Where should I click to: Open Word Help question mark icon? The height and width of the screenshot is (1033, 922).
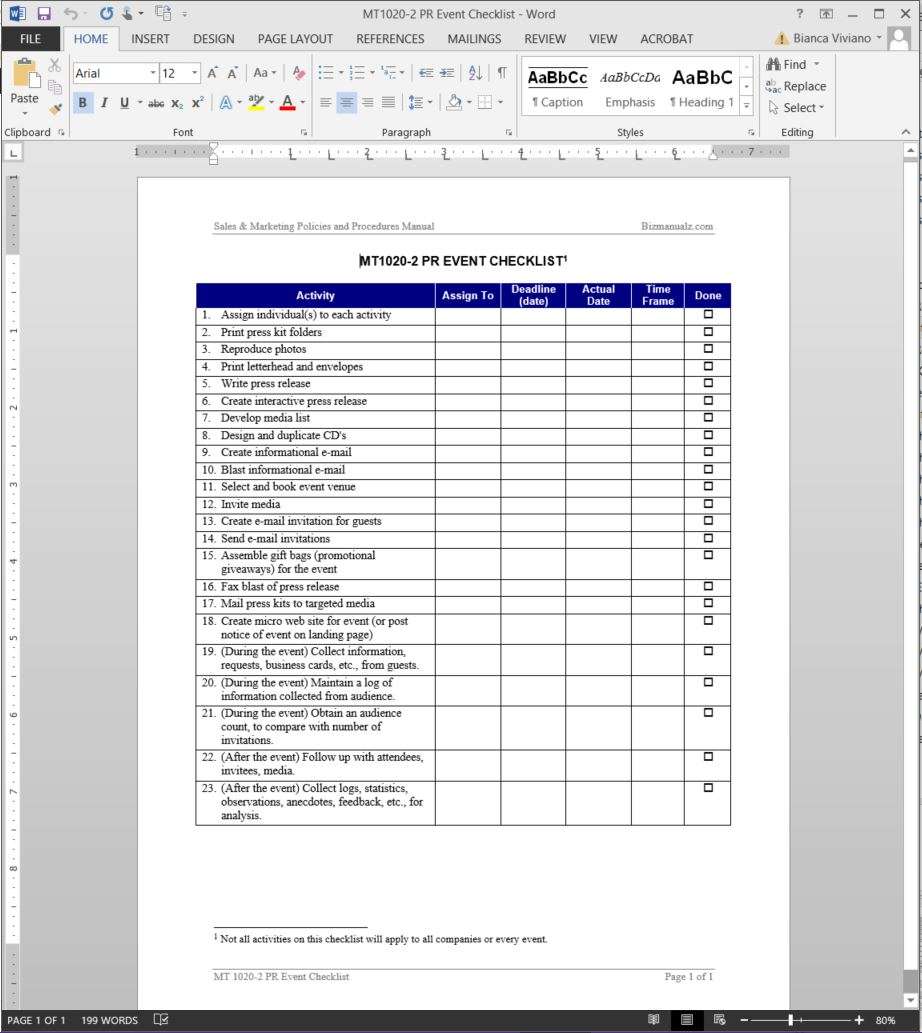point(799,14)
